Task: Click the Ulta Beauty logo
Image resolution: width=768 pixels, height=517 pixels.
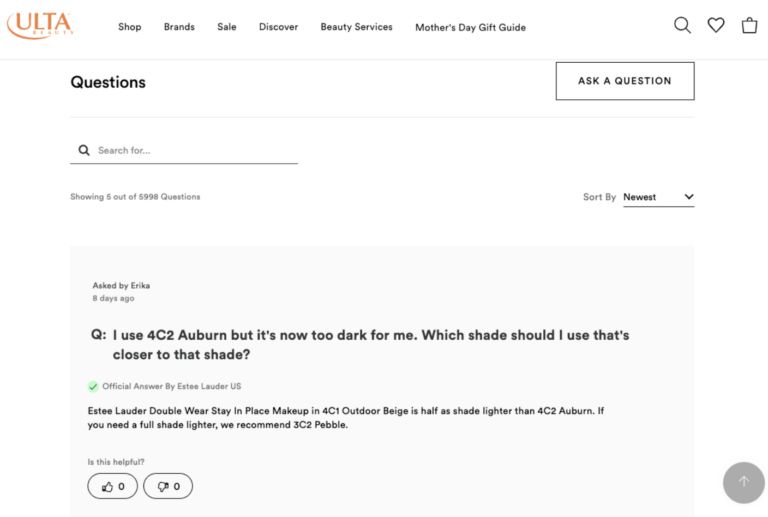Action: (38, 26)
